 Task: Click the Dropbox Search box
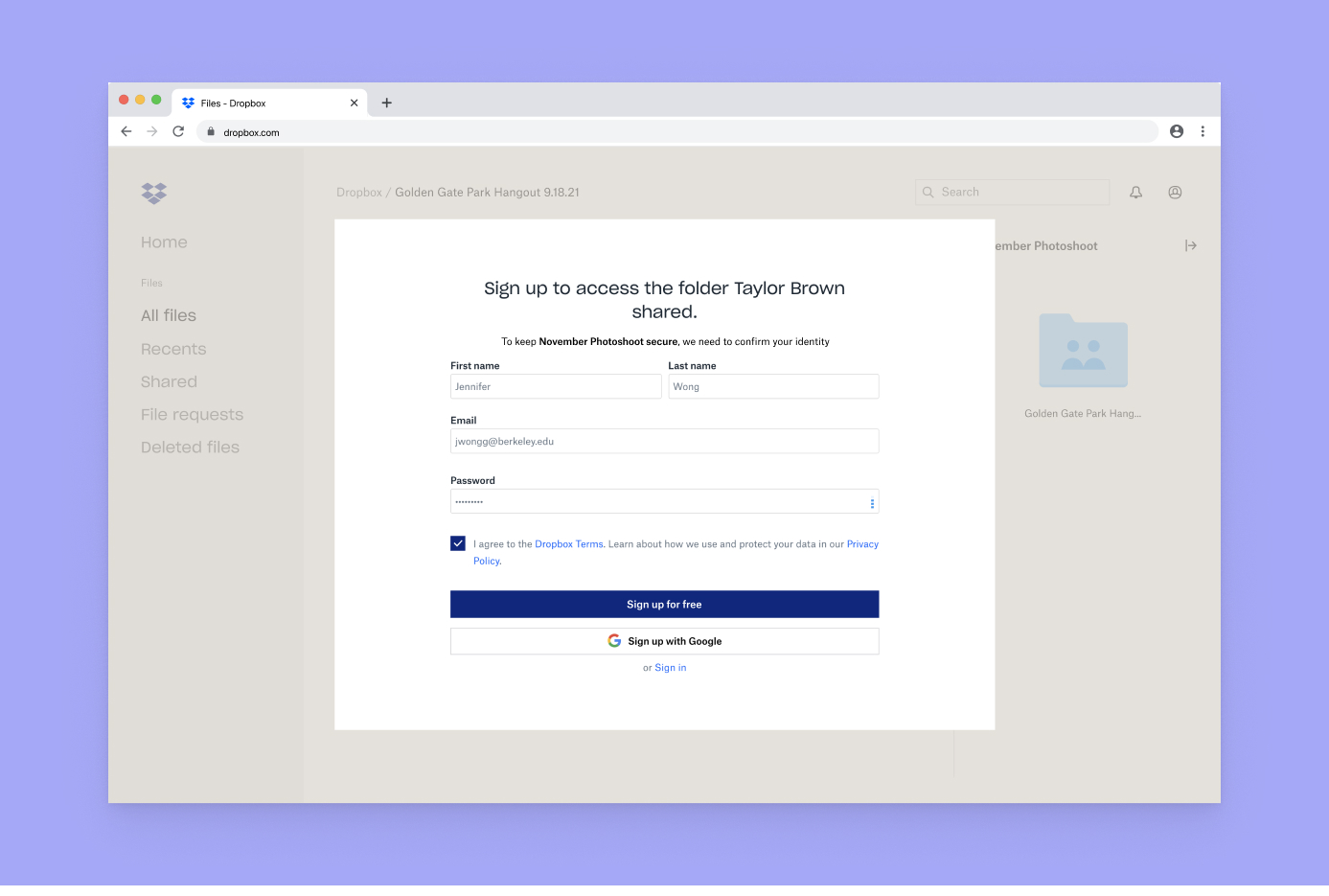[1013, 193]
